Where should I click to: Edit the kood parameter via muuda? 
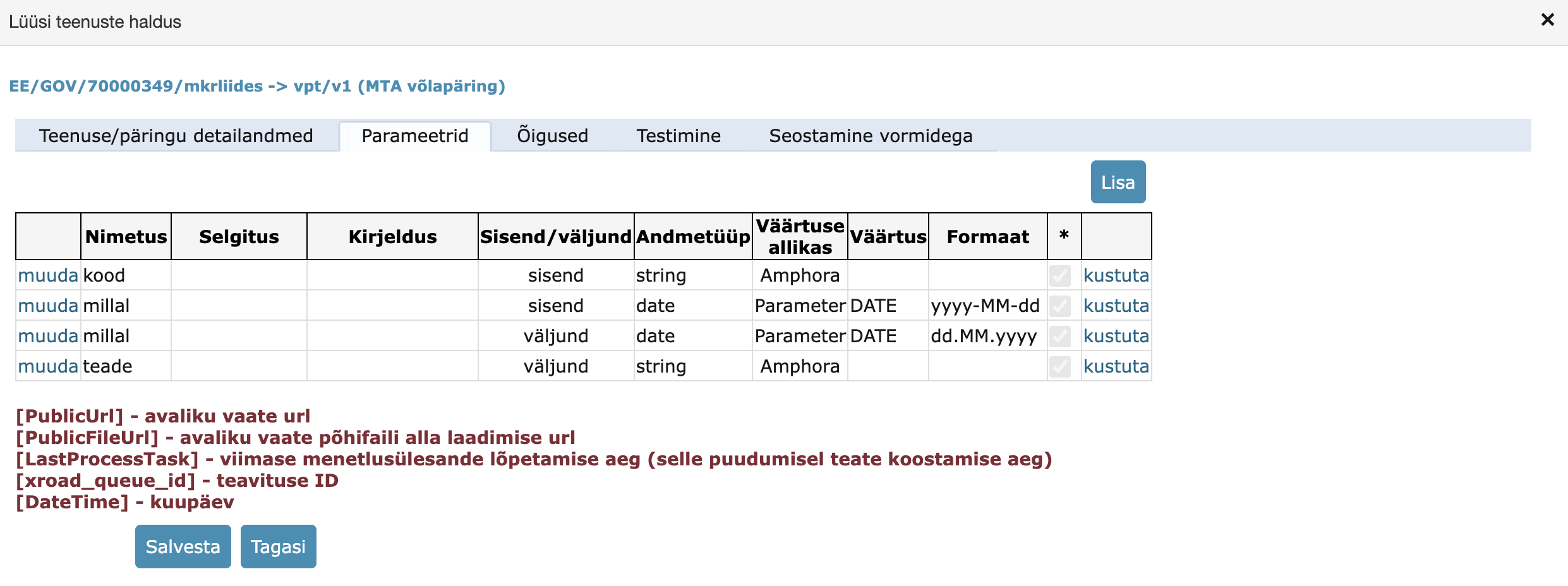47,275
